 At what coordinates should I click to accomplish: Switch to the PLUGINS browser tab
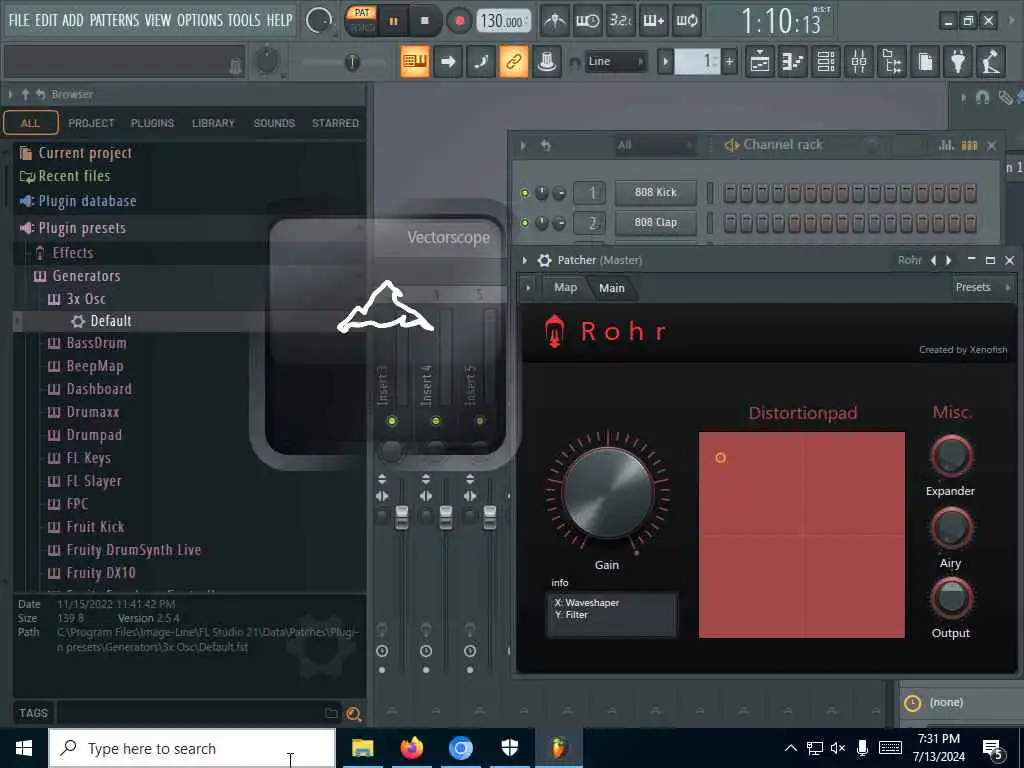pos(152,123)
